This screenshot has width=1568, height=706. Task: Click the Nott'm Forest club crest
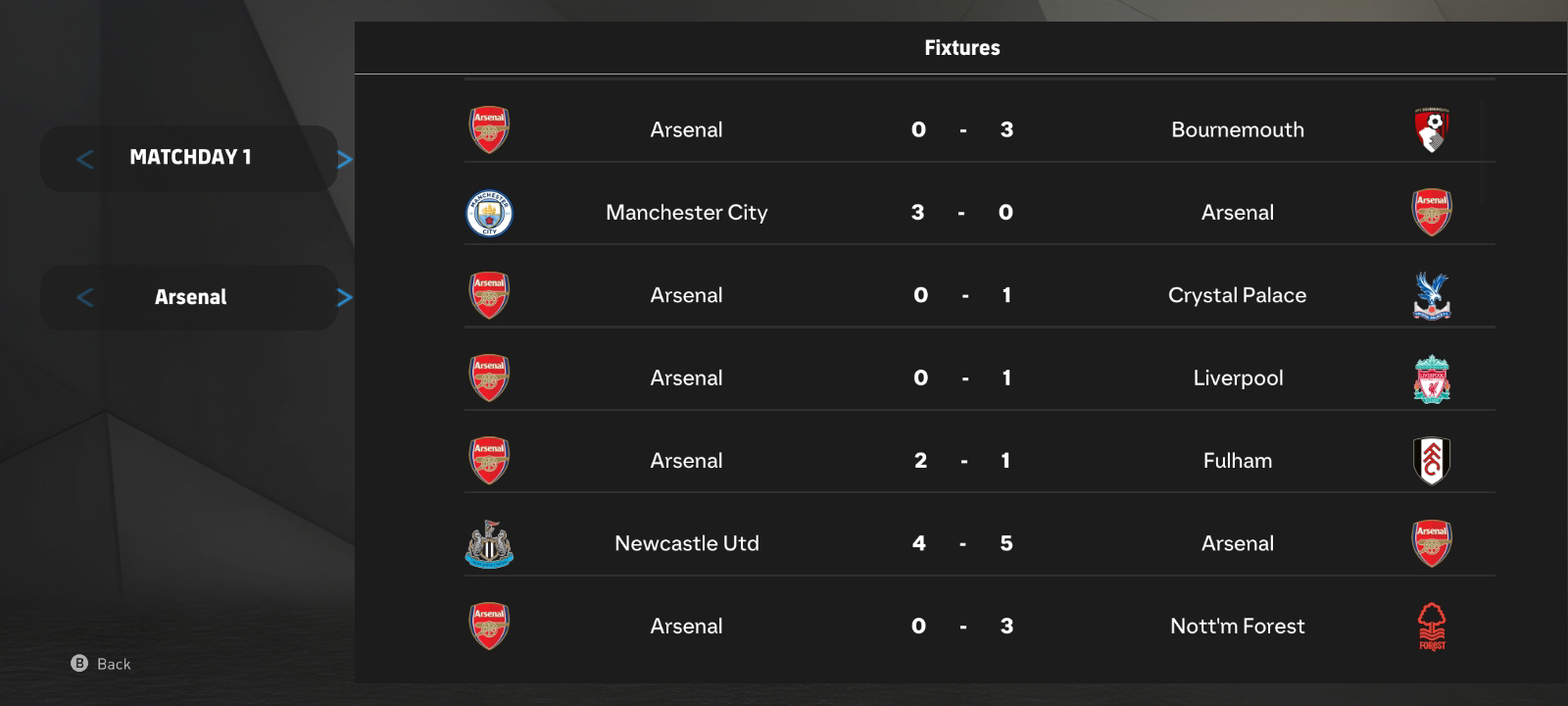pos(1432,627)
